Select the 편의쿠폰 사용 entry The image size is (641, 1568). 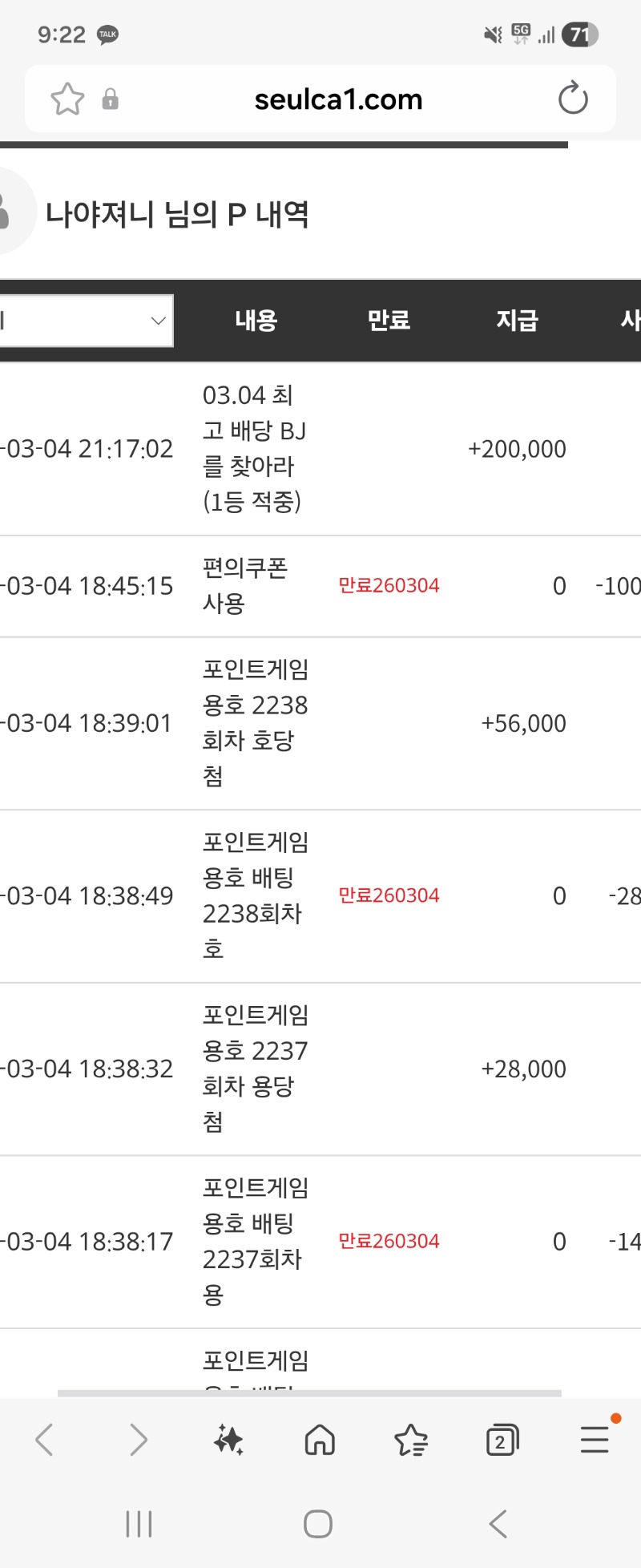[x=244, y=586]
